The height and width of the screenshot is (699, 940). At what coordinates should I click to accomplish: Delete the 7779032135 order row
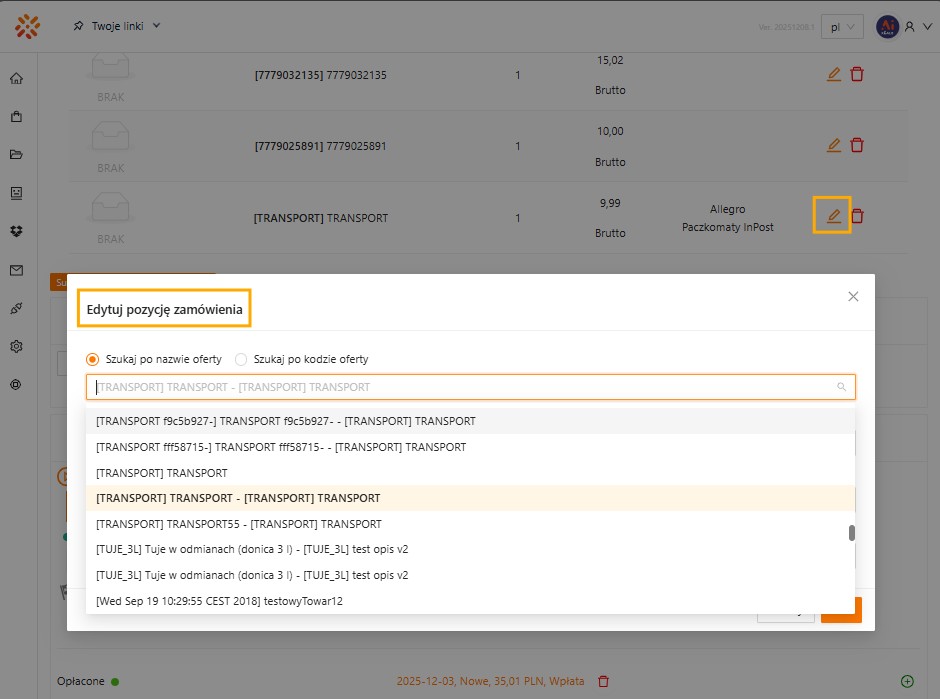click(x=857, y=74)
